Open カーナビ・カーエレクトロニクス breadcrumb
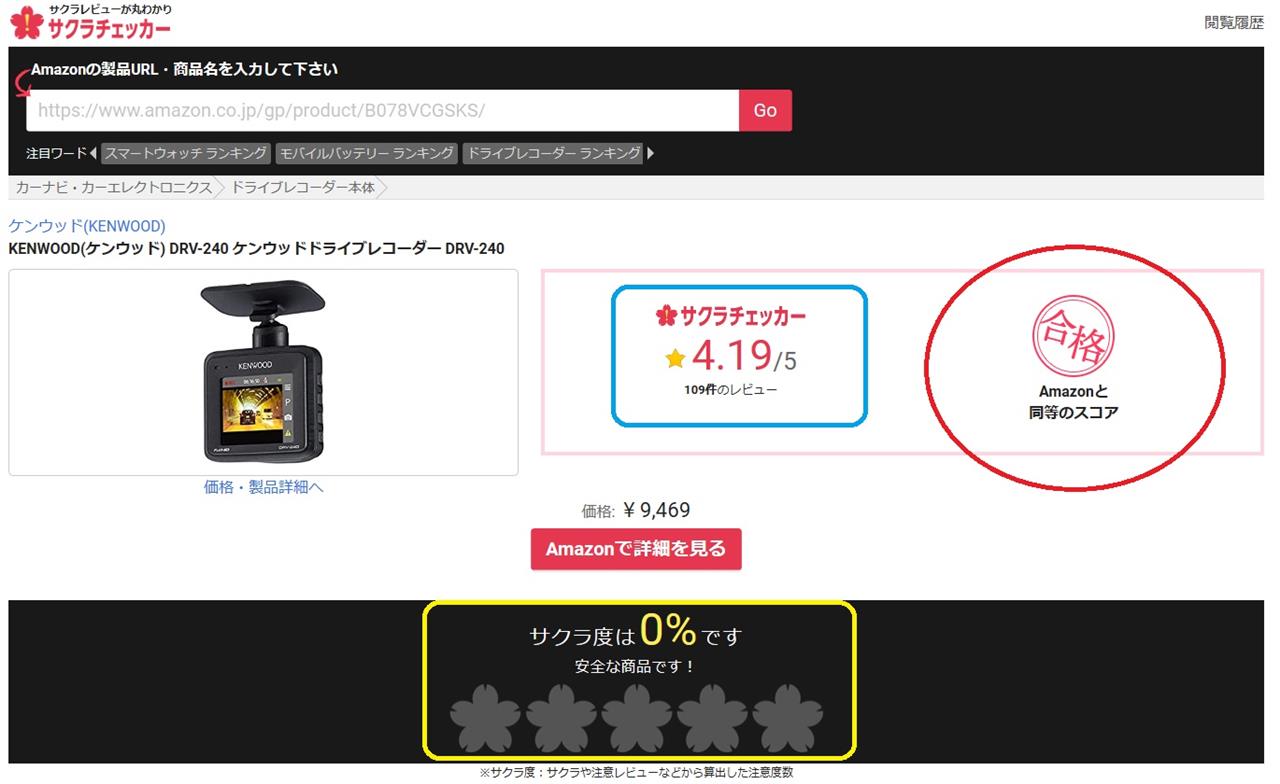This screenshot has height=784, width=1280. (113, 187)
